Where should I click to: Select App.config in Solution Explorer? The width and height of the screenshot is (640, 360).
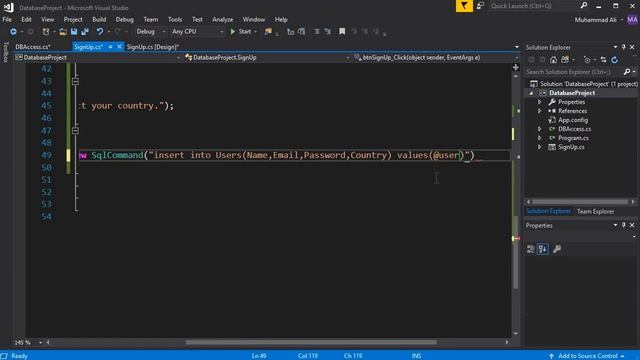[x=573, y=120]
